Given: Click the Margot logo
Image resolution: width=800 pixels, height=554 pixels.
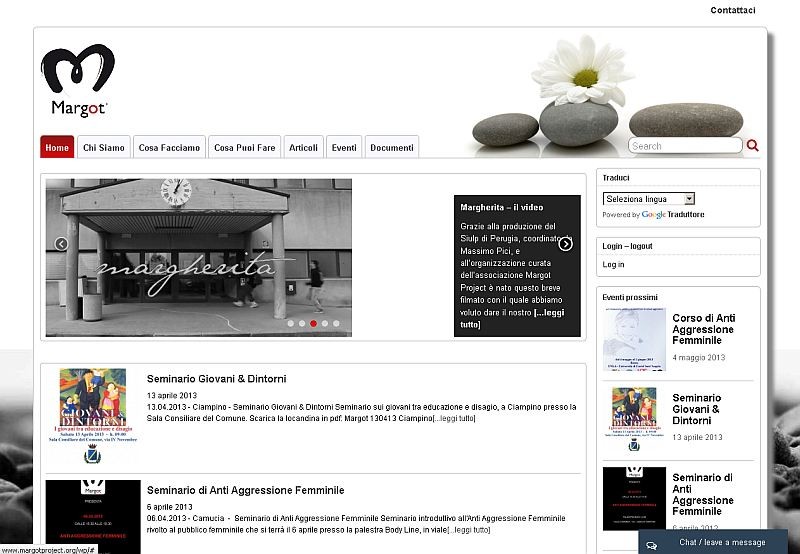Looking at the screenshot, I should pos(77,82).
